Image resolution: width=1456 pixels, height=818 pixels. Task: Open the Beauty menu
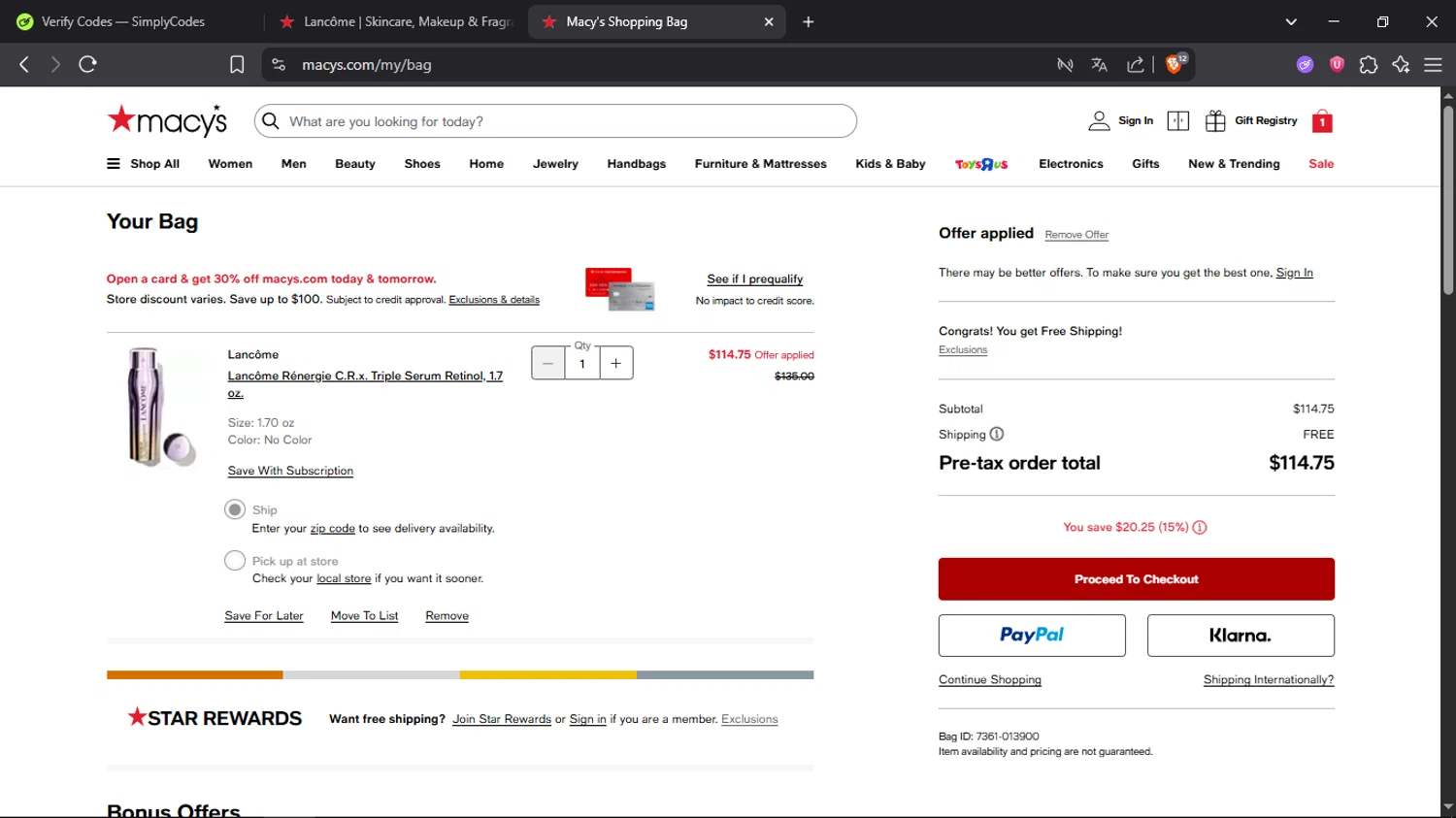click(355, 164)
